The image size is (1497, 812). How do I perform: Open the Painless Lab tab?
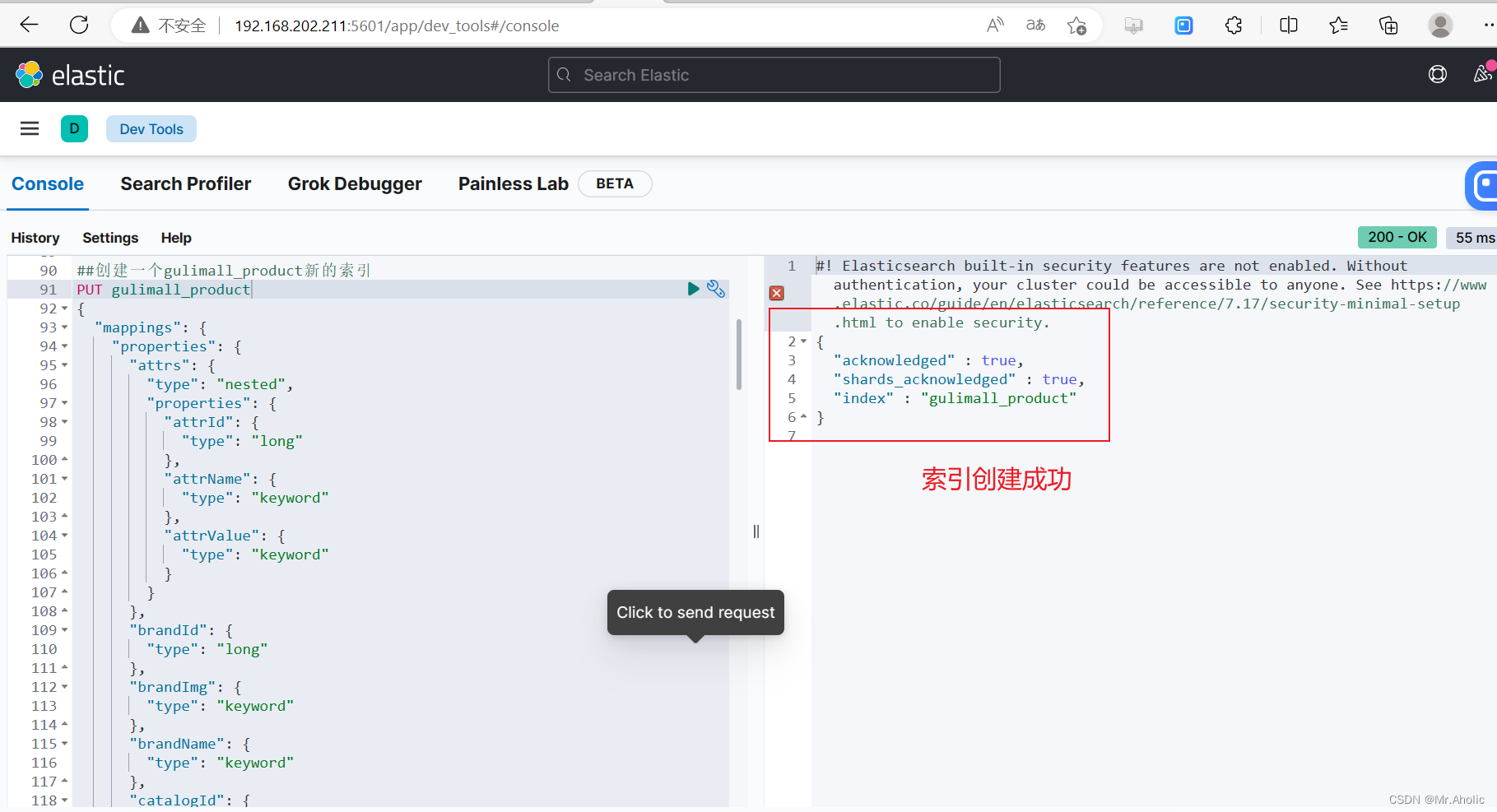pos(514,184)
